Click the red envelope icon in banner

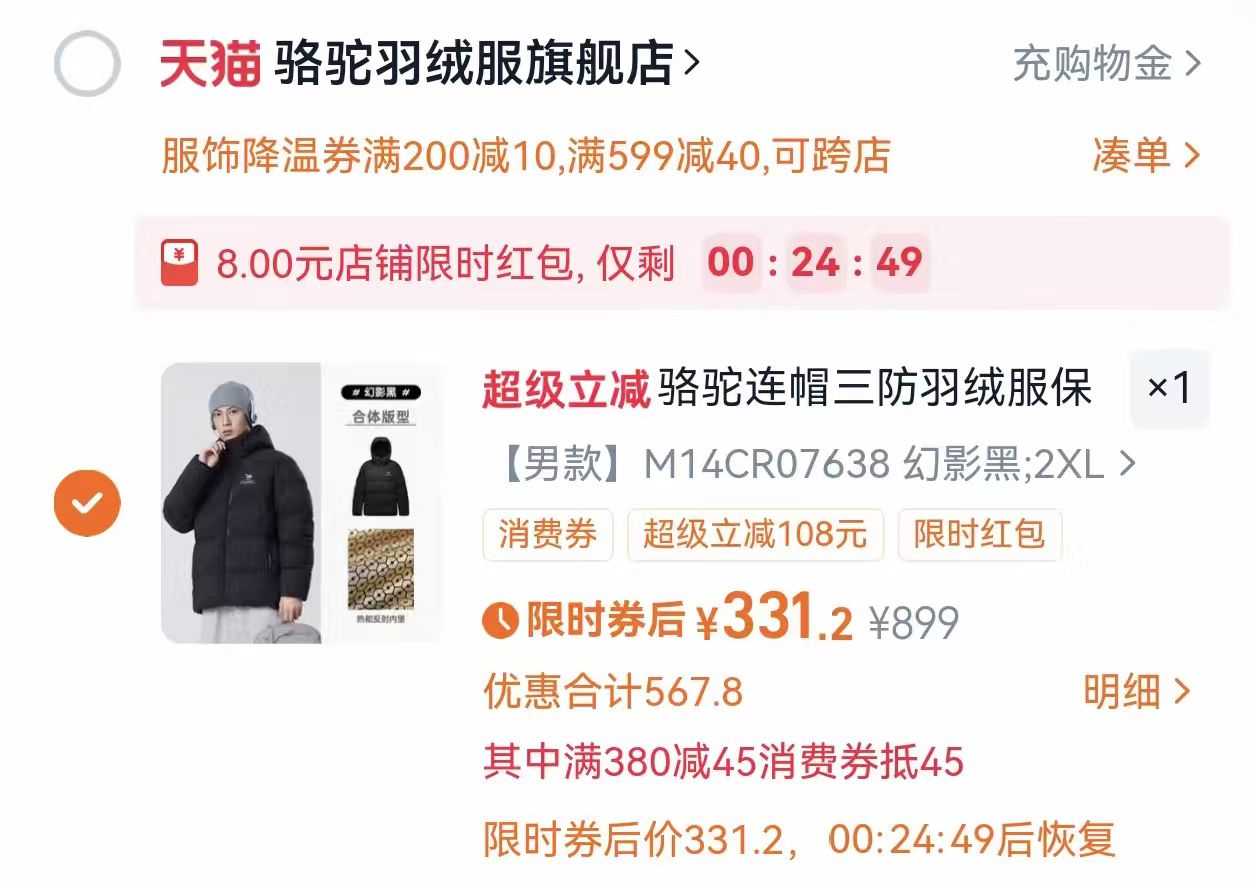click(x=179, y=264)
